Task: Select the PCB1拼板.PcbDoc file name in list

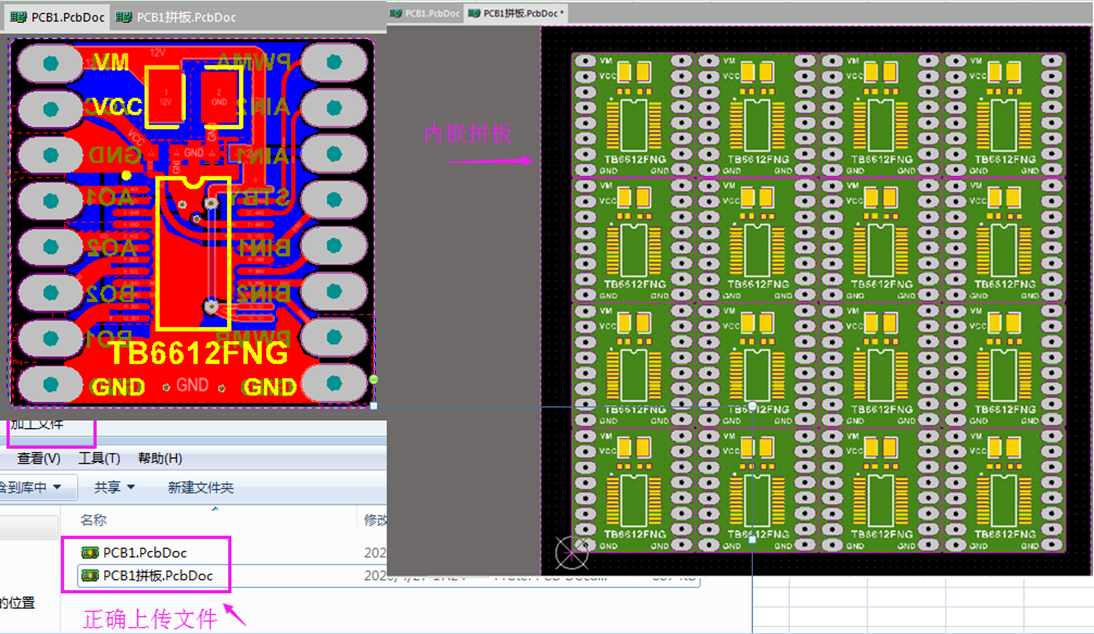Action: (x=158, y=575)
